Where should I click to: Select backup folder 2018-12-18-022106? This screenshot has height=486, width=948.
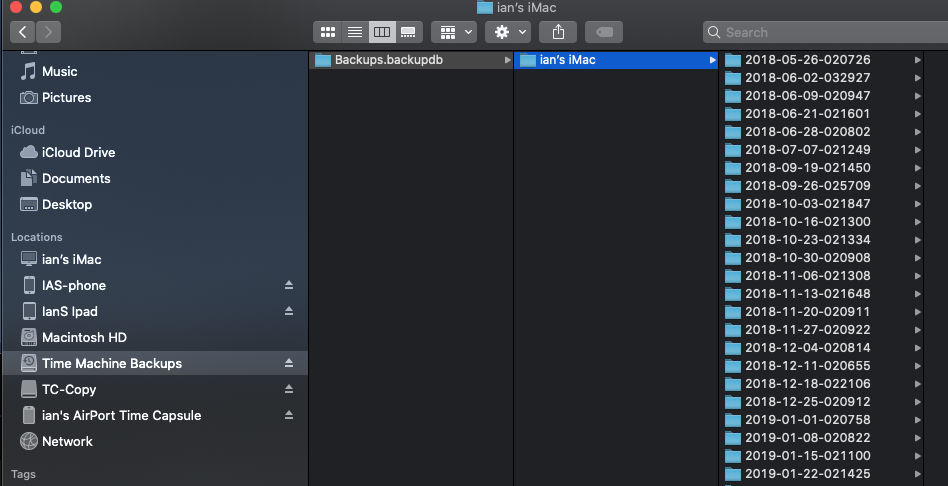(822, 384)
